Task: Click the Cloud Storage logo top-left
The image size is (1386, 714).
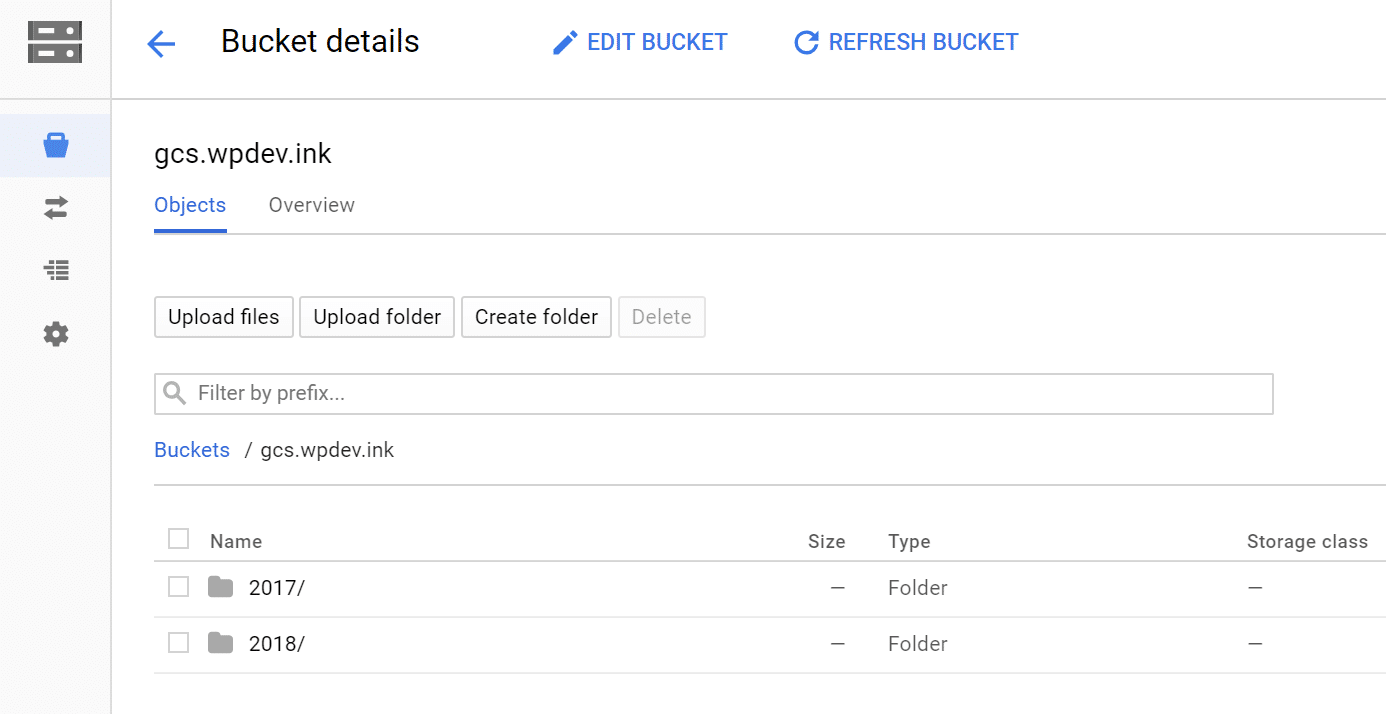Action: pos(55,41)
